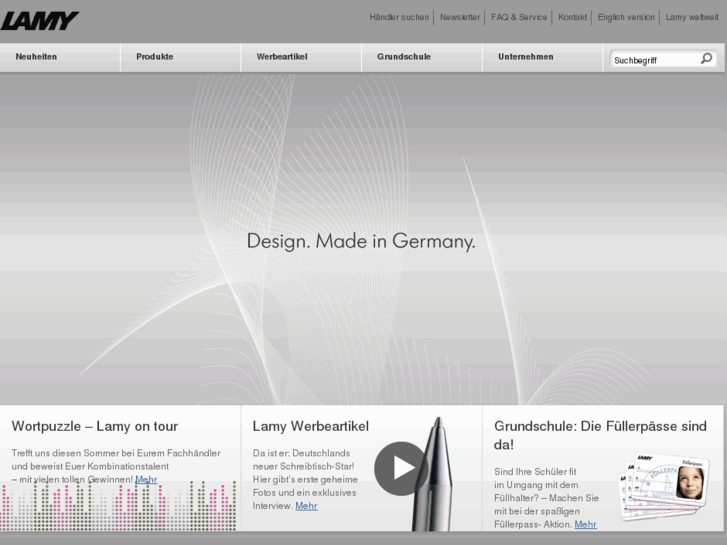Switch to English version
This screenshot has height=545, width=727.
point(626,17)
